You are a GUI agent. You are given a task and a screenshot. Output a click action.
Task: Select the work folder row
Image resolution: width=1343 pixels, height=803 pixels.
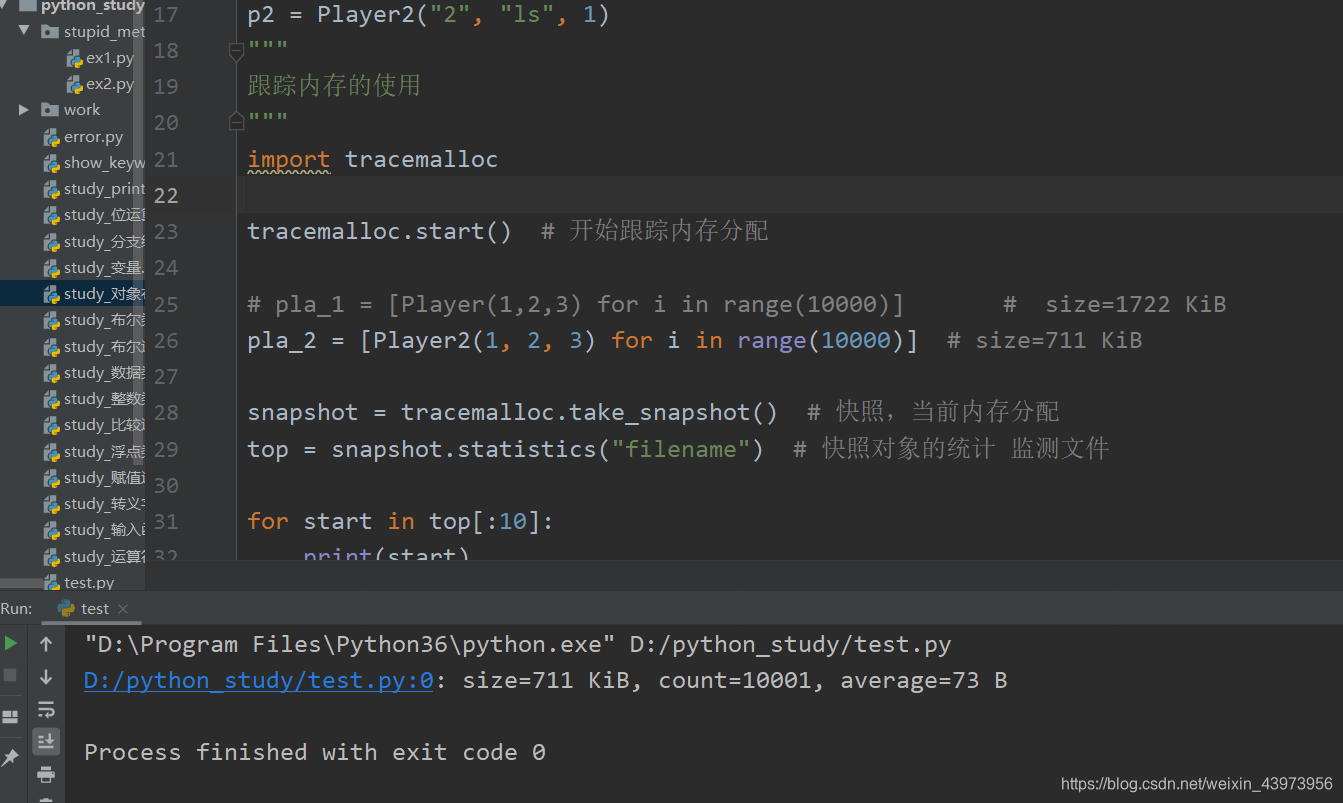click(72, 110)
